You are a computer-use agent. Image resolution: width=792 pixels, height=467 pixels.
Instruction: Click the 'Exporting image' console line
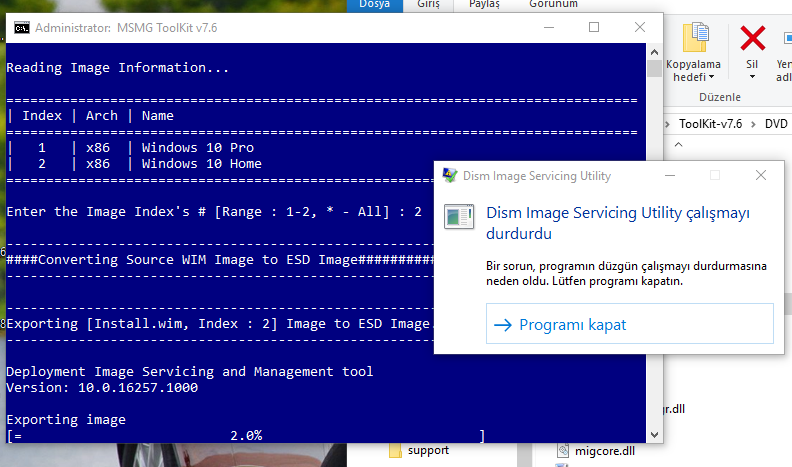66,420
